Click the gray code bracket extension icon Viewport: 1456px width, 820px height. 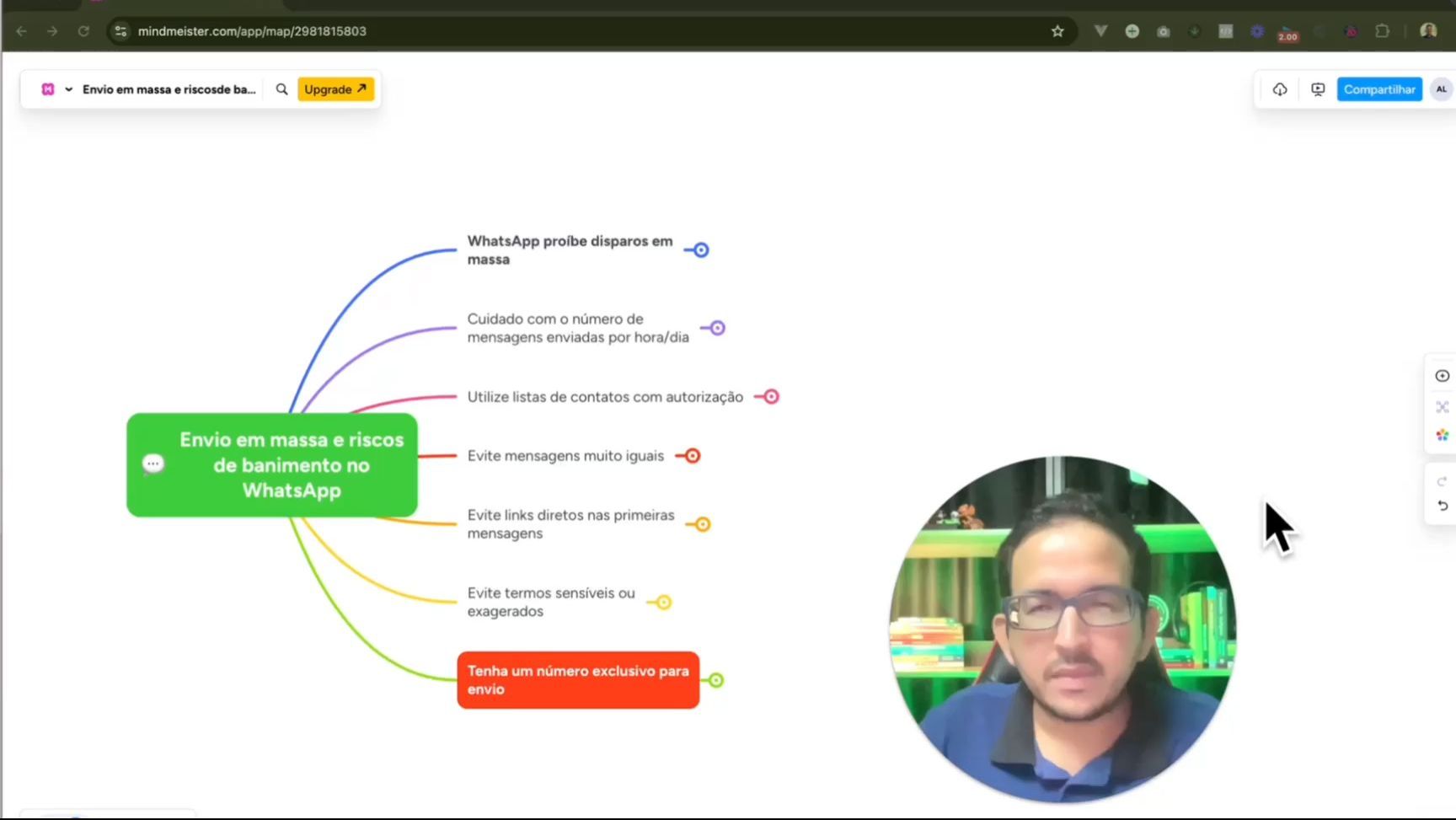click(x=1225, y=31)
